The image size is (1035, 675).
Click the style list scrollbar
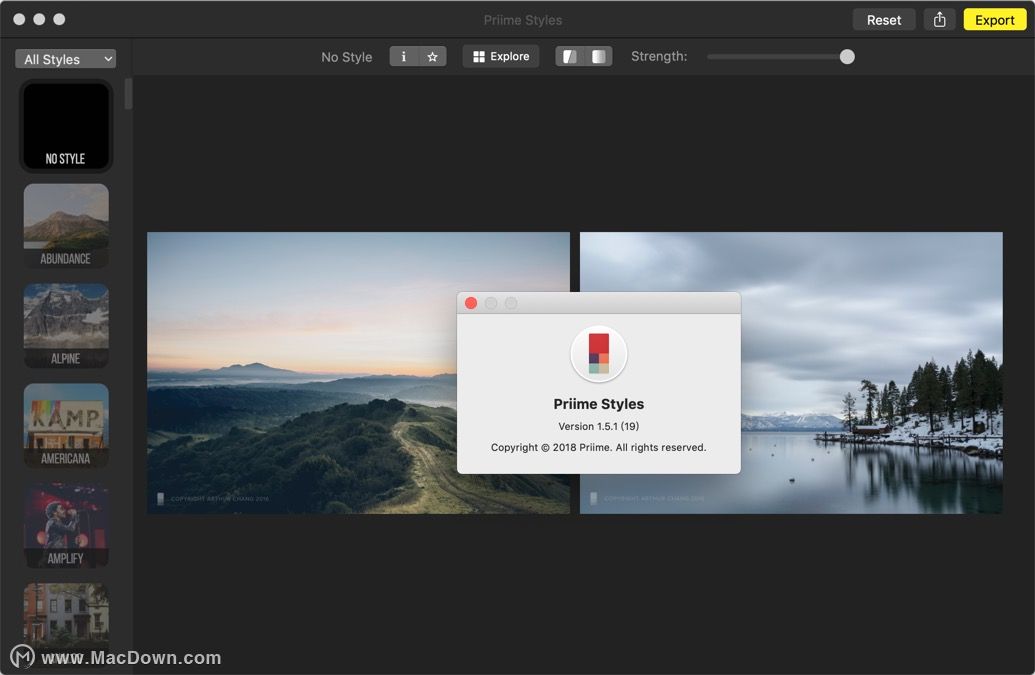click(x=128, y=94)
